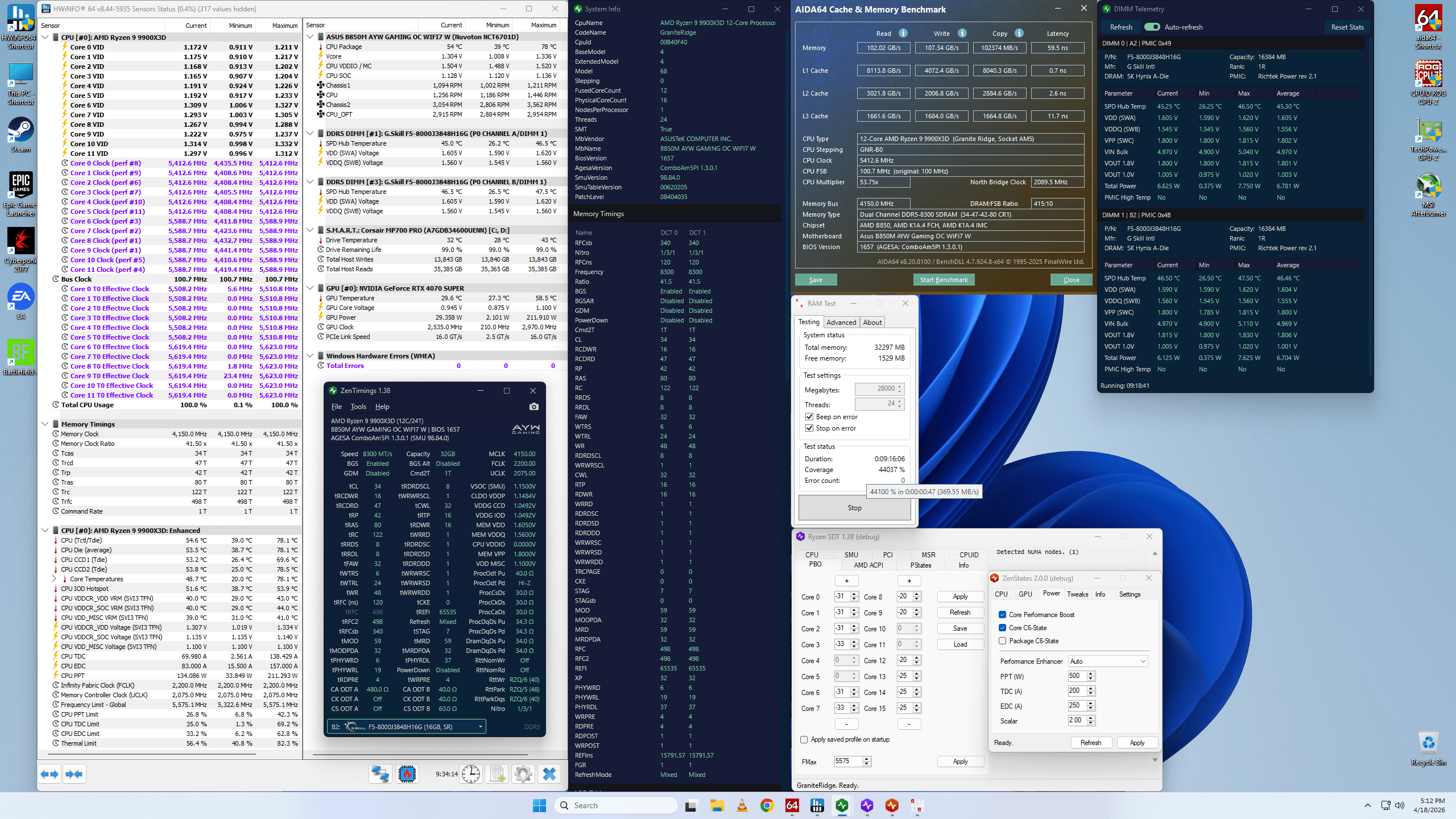Expand Core Temperatures row in HWiNFO
1456x819 pixels.
pyautogui.click(x=54, y=579)
